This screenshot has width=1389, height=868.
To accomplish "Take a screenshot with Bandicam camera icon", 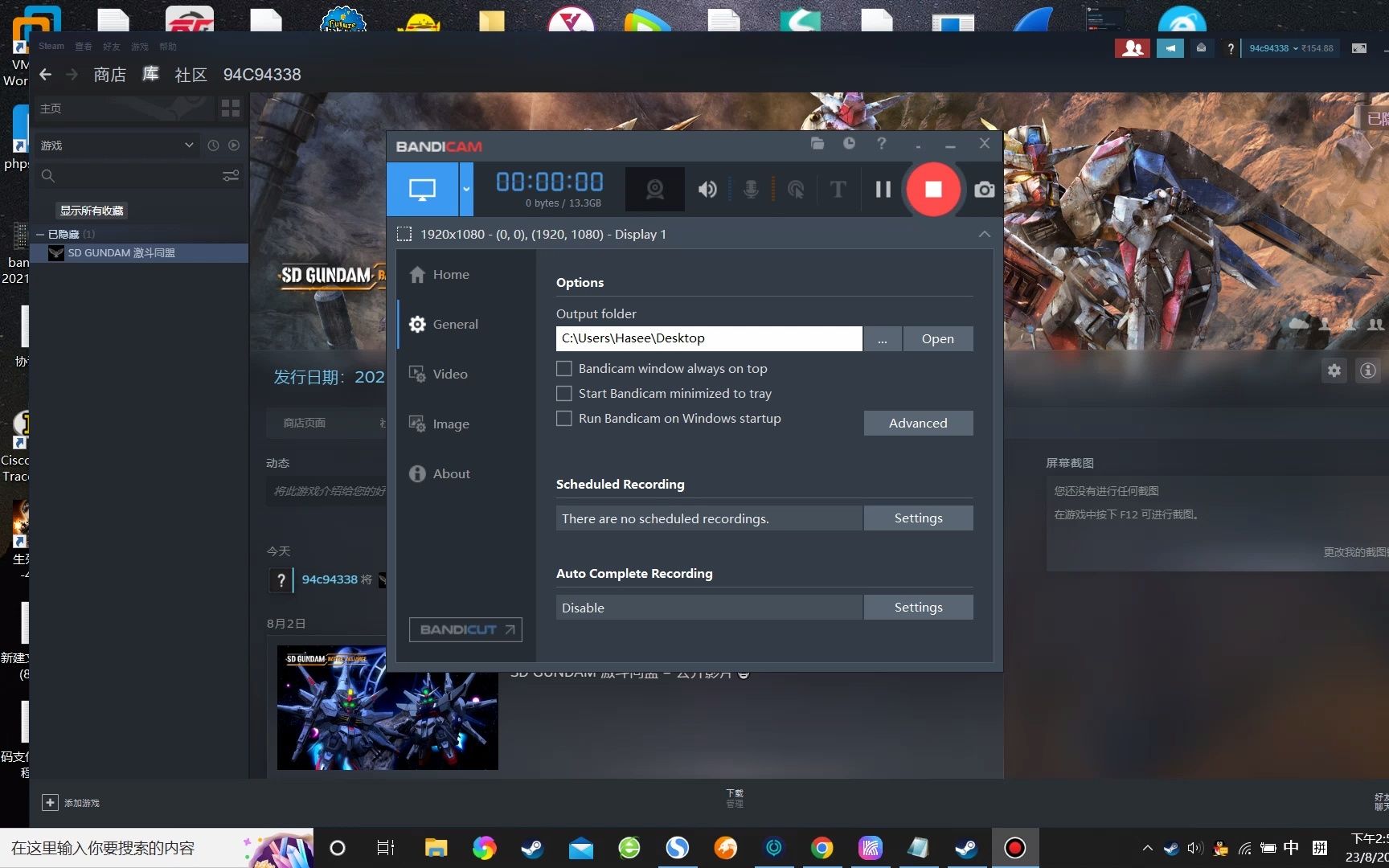I will coord(985,190).
